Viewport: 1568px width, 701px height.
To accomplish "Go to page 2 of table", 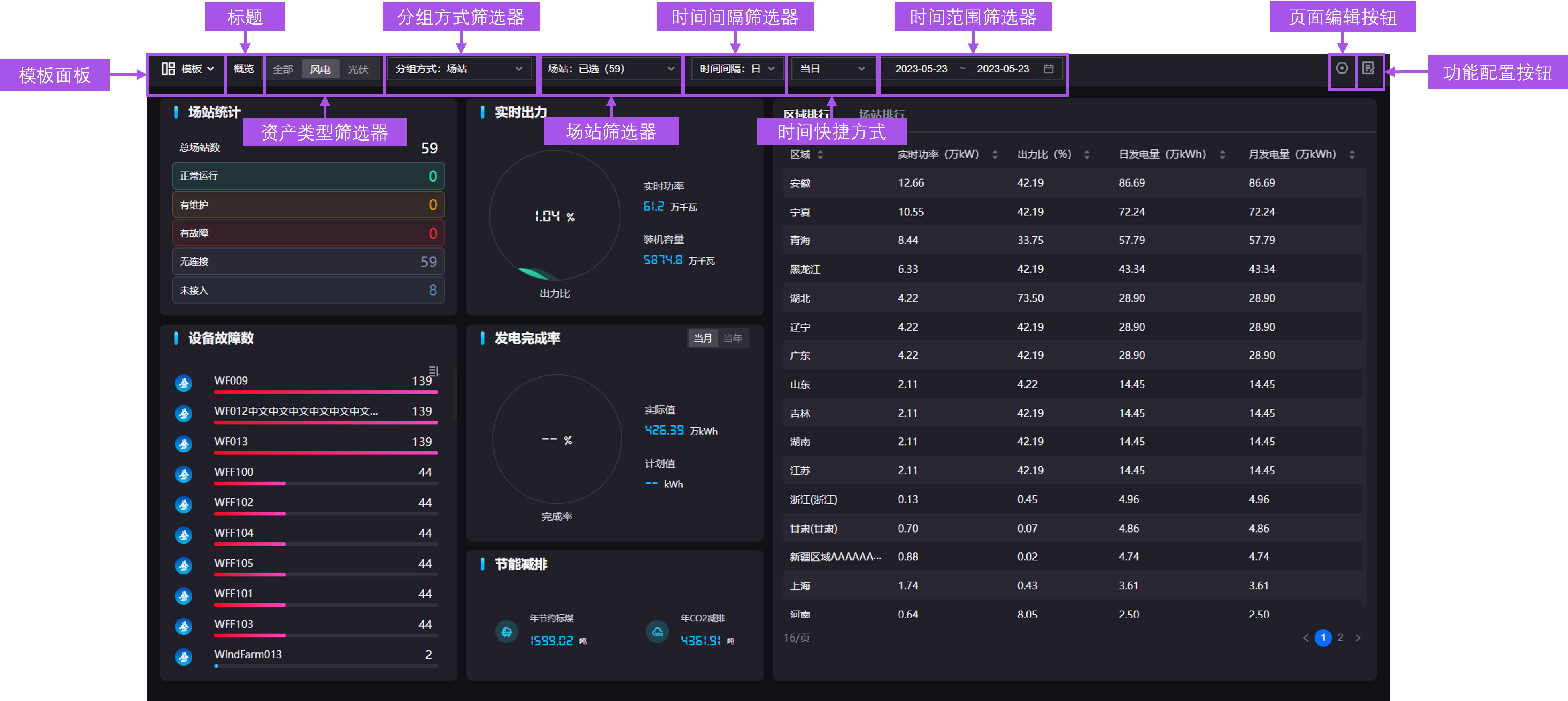I will click(1340, 638).
